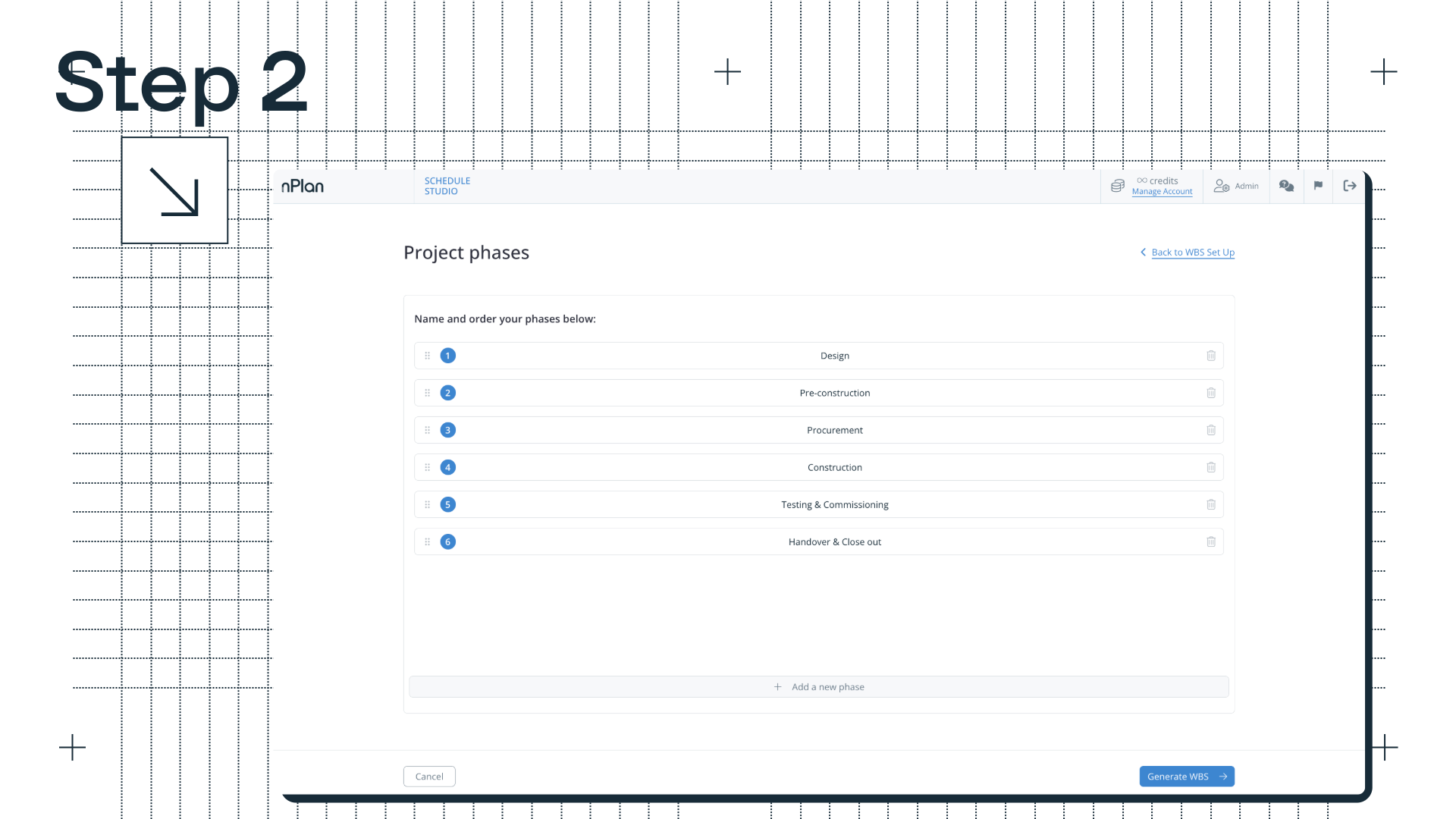Click the logout icon in the header
Viewport: 1456px width, 819px height.
[x=1350, y=186]
